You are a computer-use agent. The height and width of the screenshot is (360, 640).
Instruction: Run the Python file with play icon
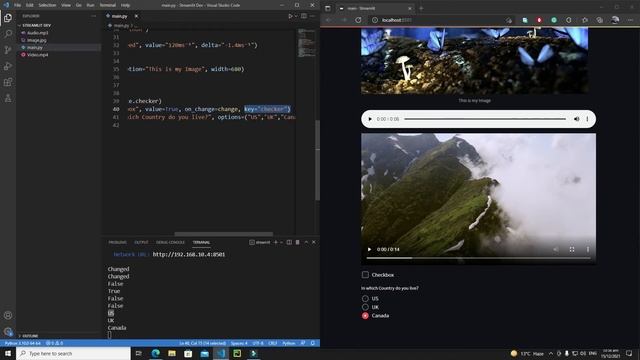pos(290,16)
